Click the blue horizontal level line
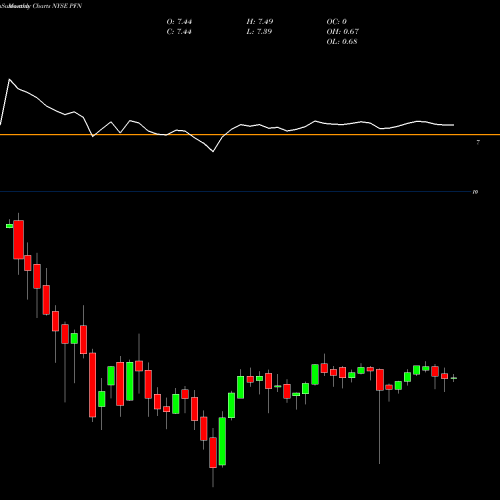 pos(235,192)
